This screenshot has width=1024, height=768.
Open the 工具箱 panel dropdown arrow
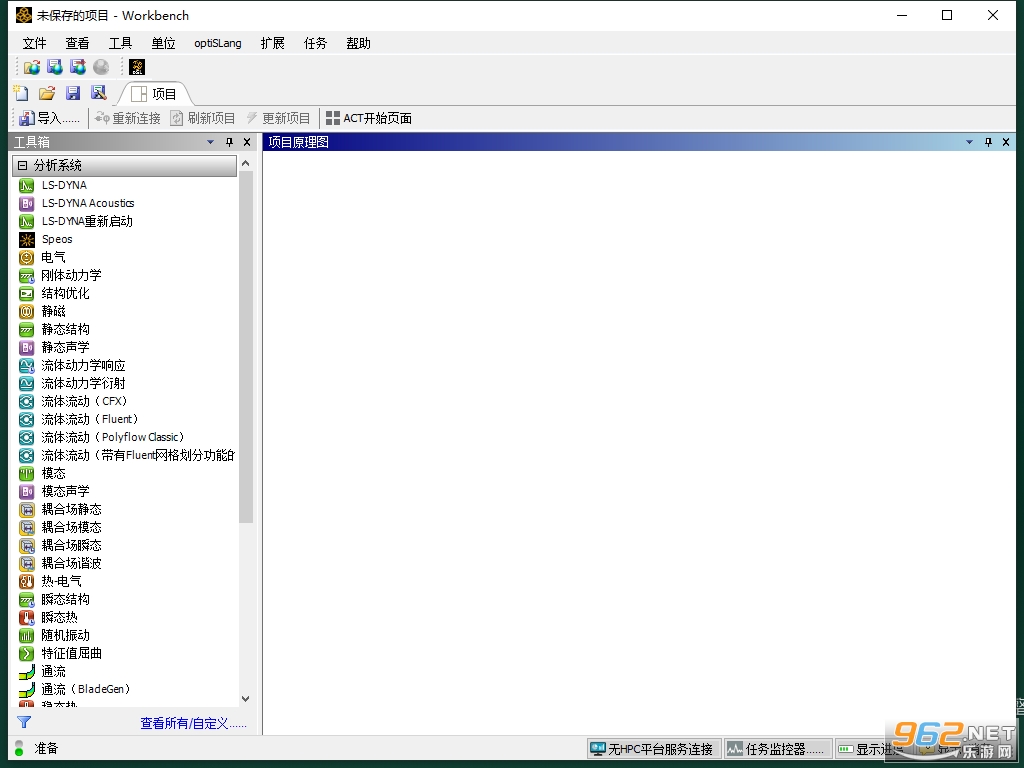210,142
